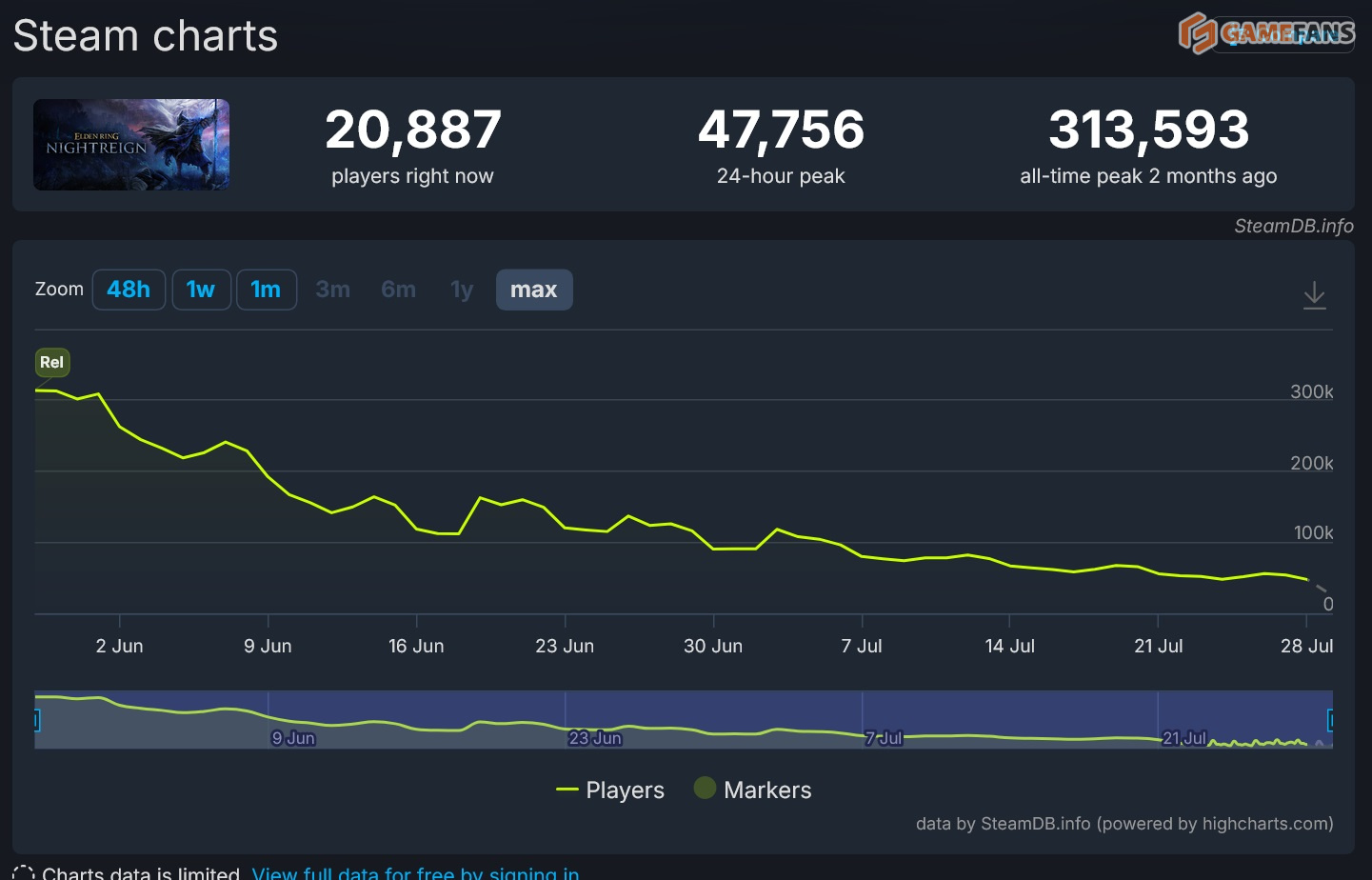Click the 28 Jul axis label
1372x880 pixels.
click(x=1306, y=646)
